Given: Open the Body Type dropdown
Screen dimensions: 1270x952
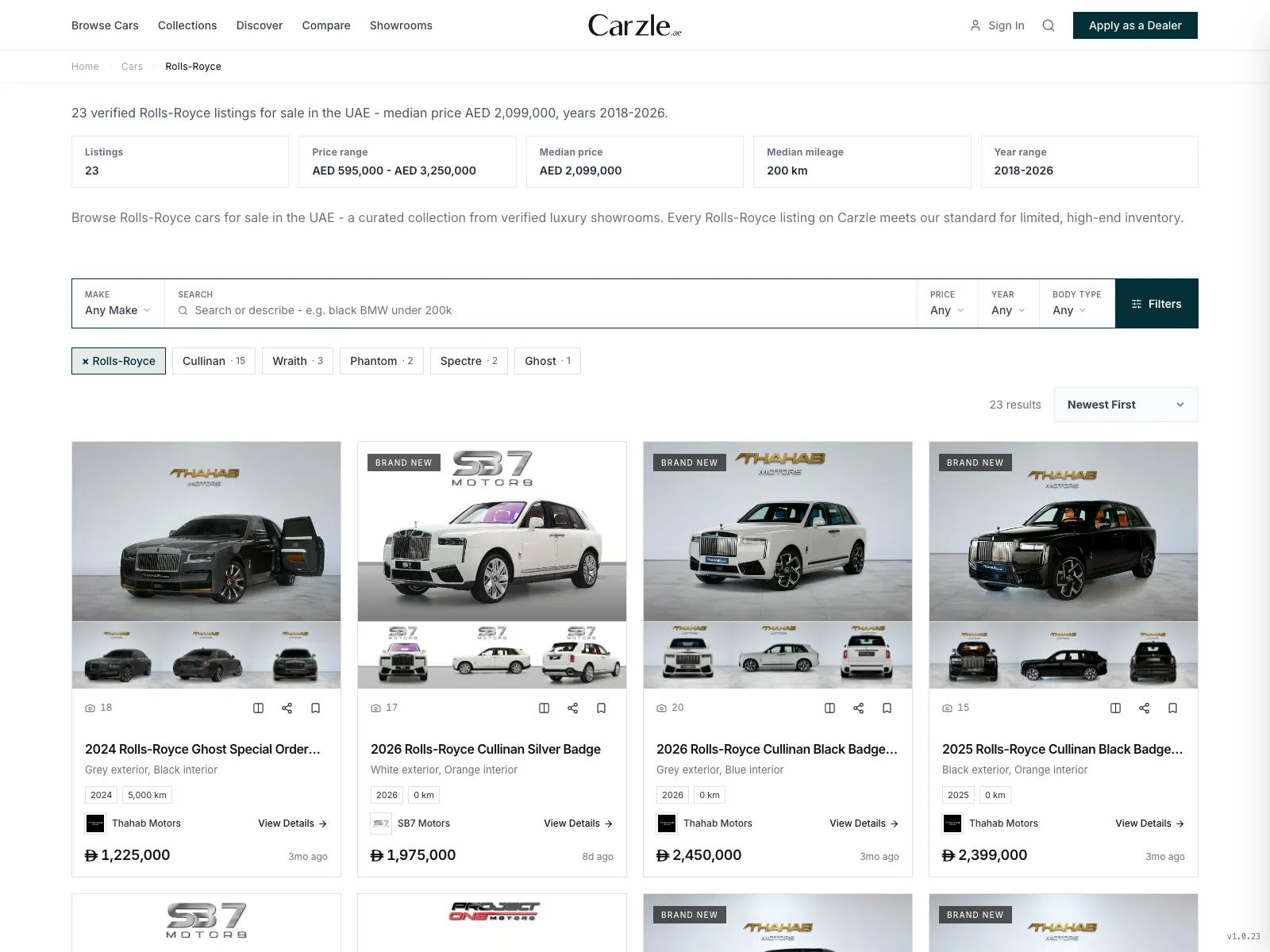Looking at the screenshot, I should click(1076, 304).
